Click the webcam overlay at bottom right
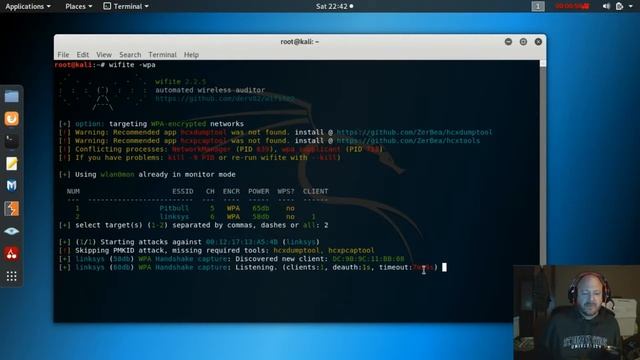Viewport: 640px width, 360px height. point(576,312)
